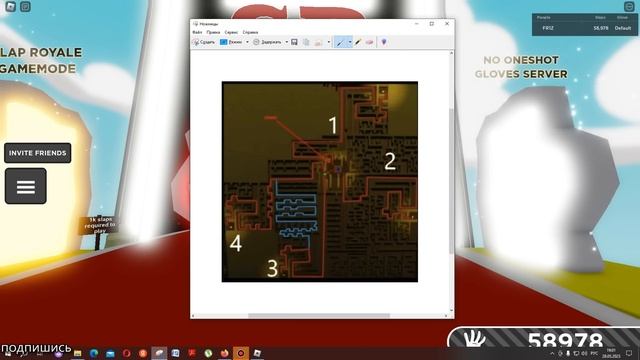Open the Правка menu

tap(213, 32)
